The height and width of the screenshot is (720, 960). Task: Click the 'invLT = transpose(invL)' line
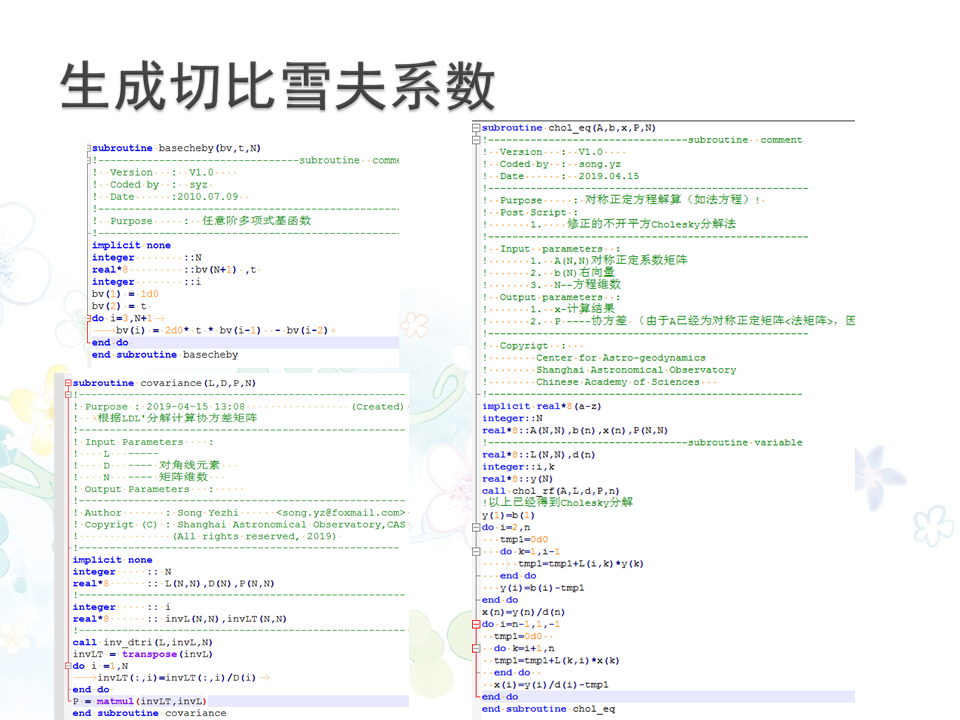pyautogui.click(x=141, y=654)
